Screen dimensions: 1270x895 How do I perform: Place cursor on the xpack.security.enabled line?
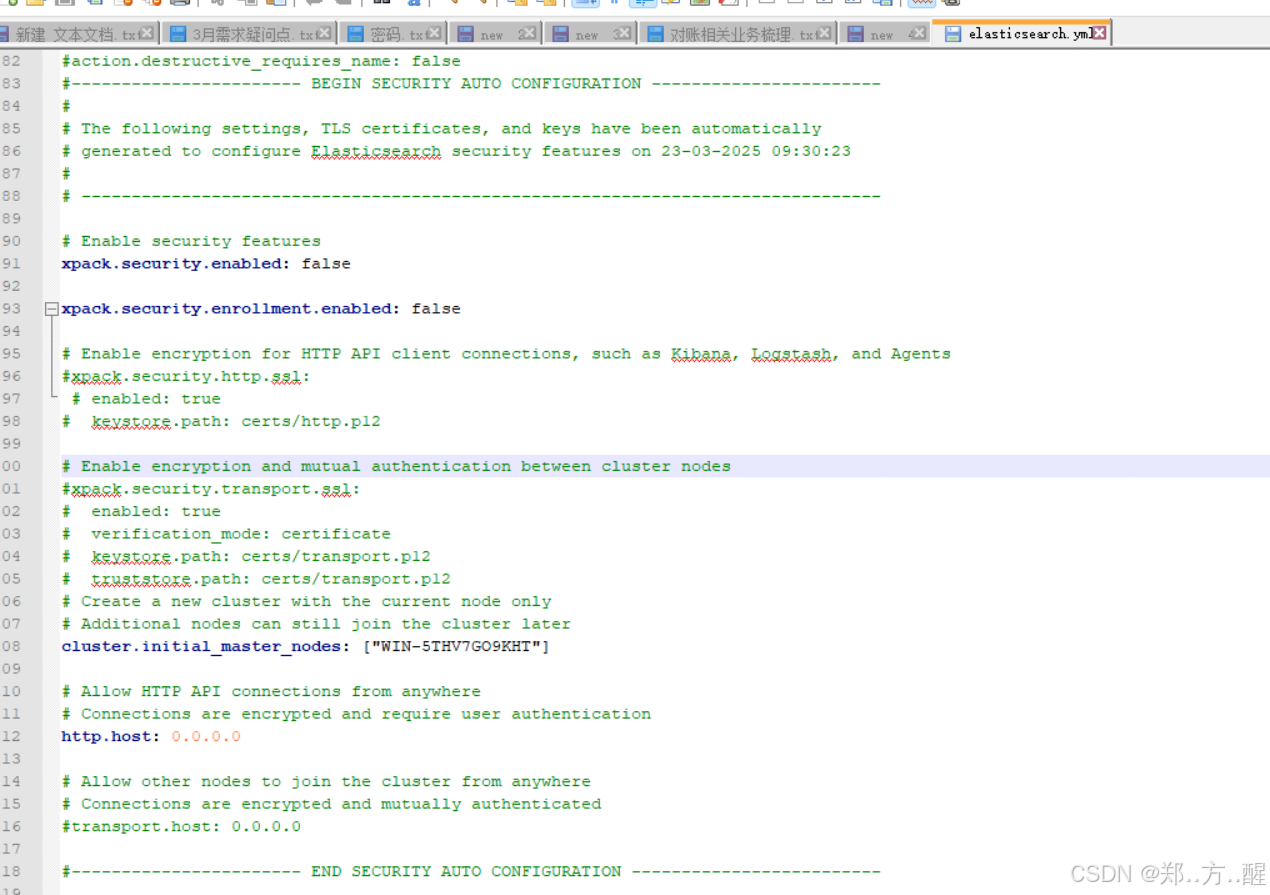[200, 263]
